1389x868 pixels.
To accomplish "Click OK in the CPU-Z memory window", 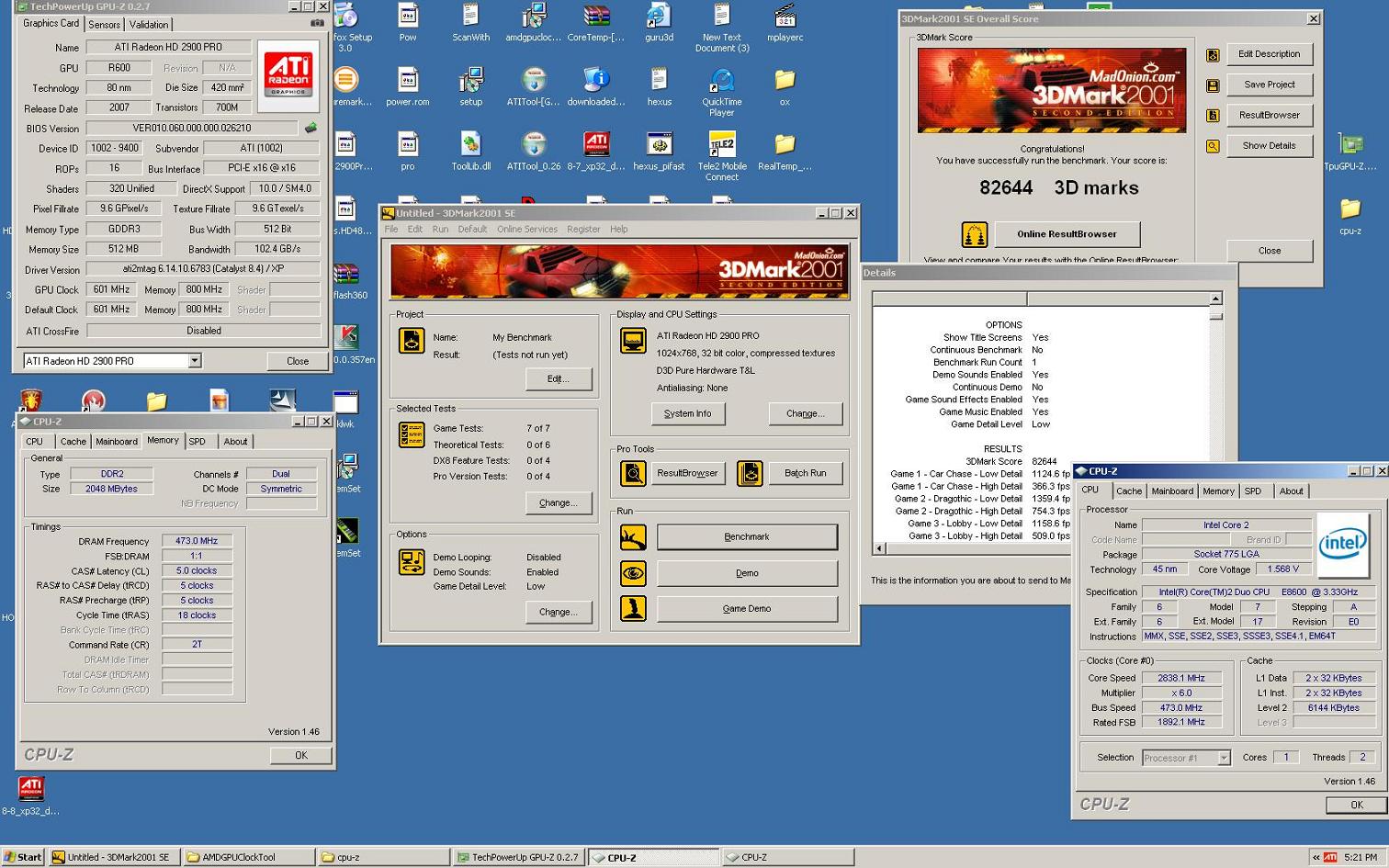I will (301, 755).
